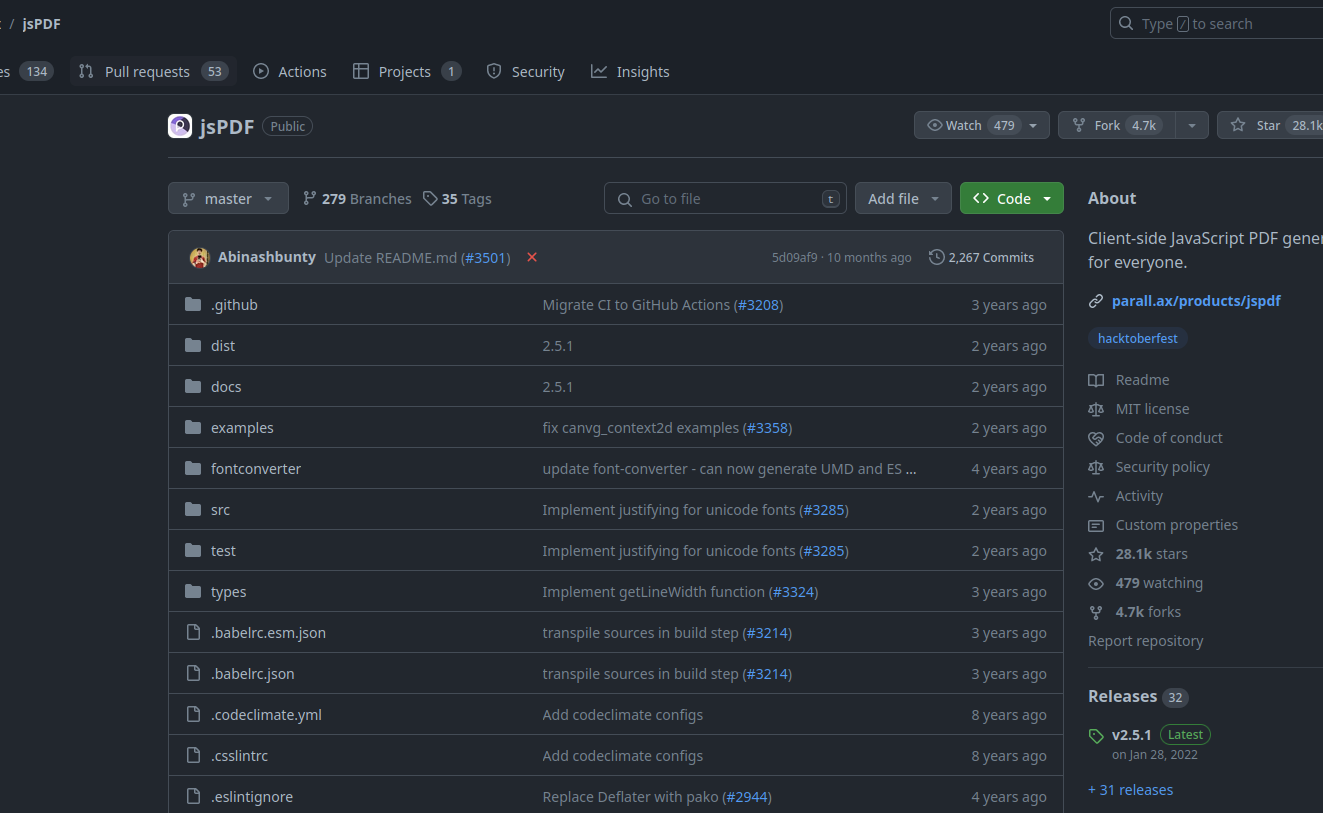Expand the master branch selector

pos(228,198)
